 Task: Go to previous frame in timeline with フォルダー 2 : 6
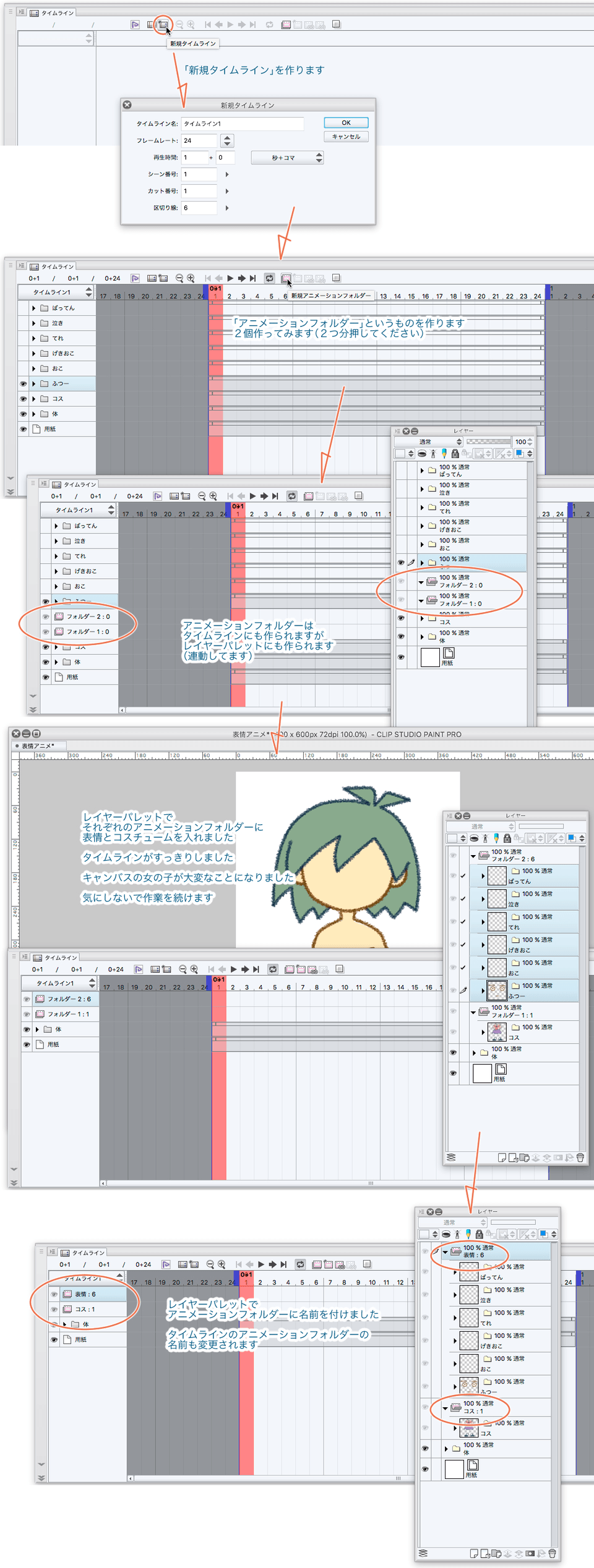point(222,969)
